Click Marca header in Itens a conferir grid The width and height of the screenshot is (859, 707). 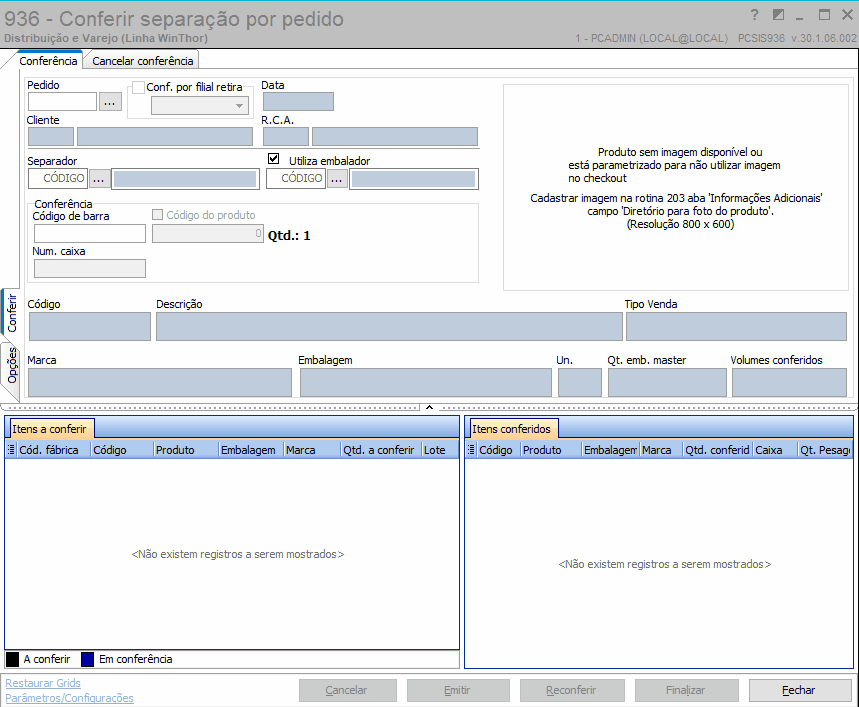[x=312, y=450]
